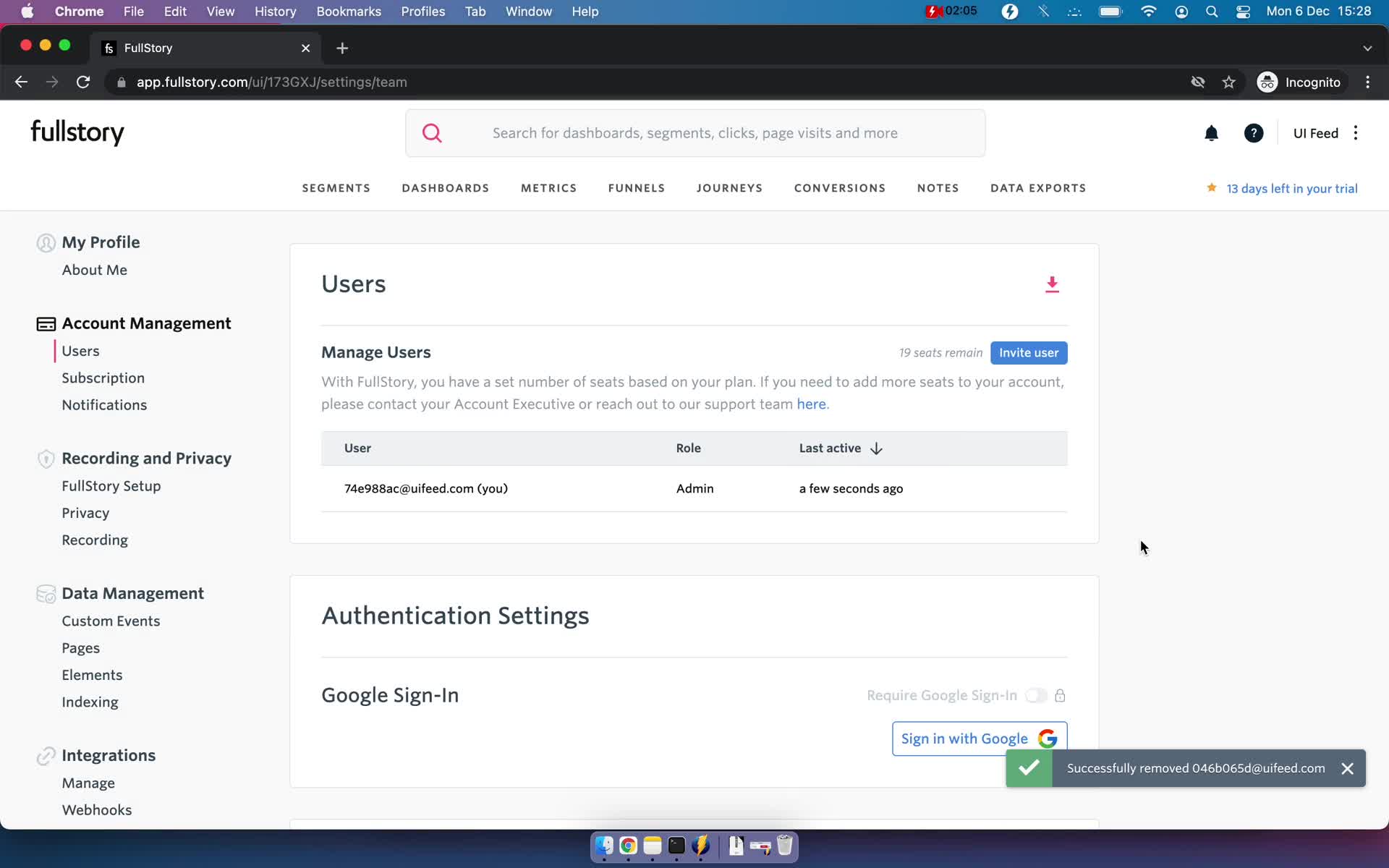This screenshot has height=868, width=1389.
Task: Click the User column header
Action: tap(357, 448)
